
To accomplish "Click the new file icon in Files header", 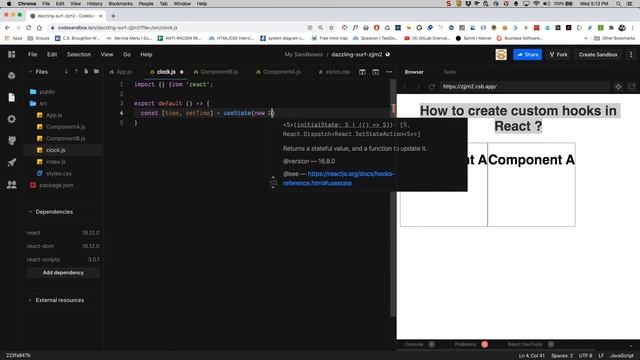I will 86,71.
